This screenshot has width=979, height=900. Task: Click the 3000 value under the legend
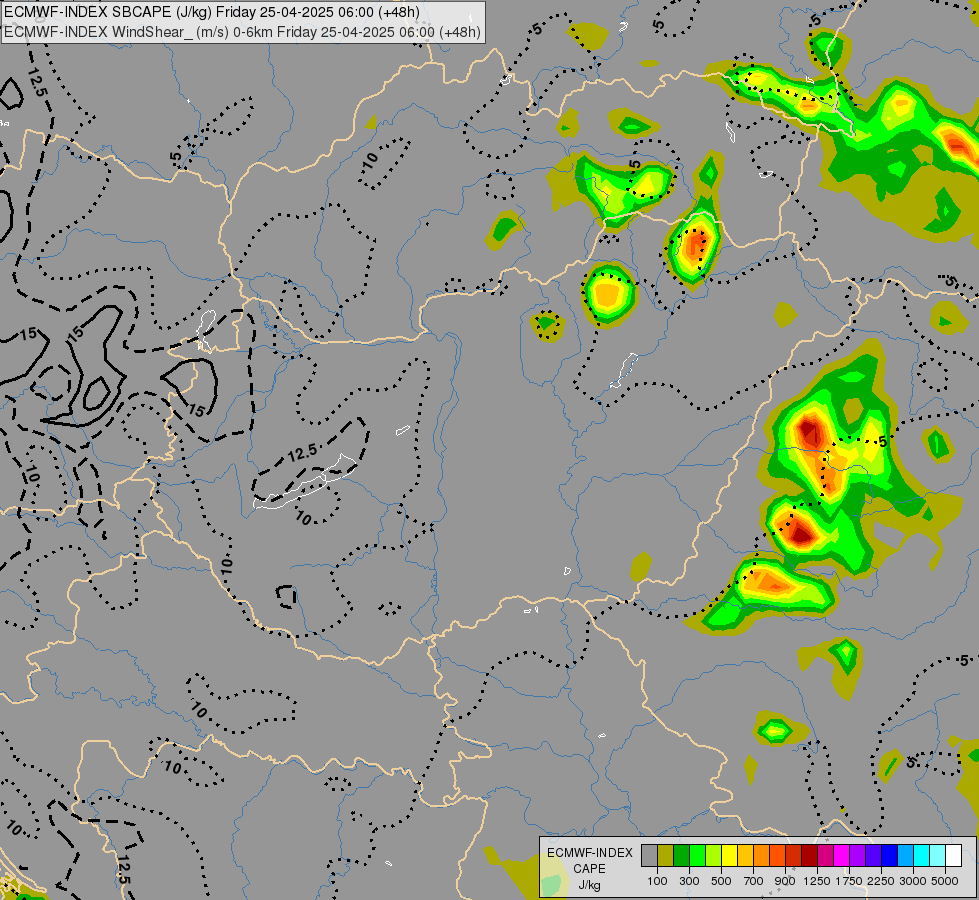[x=913, y=881]
